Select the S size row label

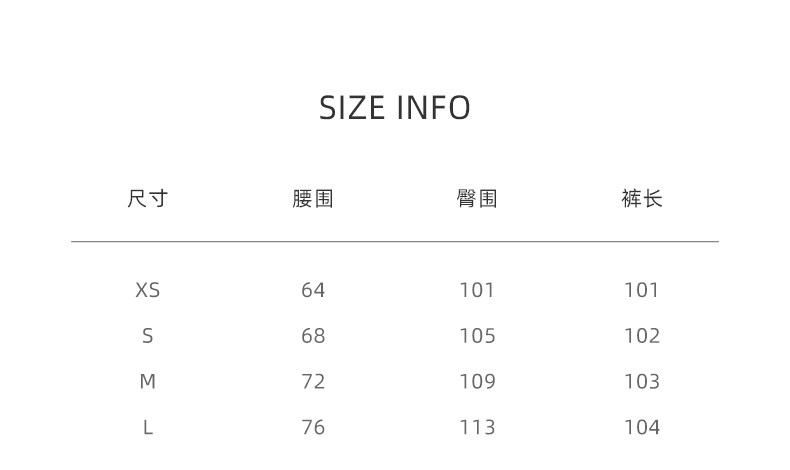point(147,336)
